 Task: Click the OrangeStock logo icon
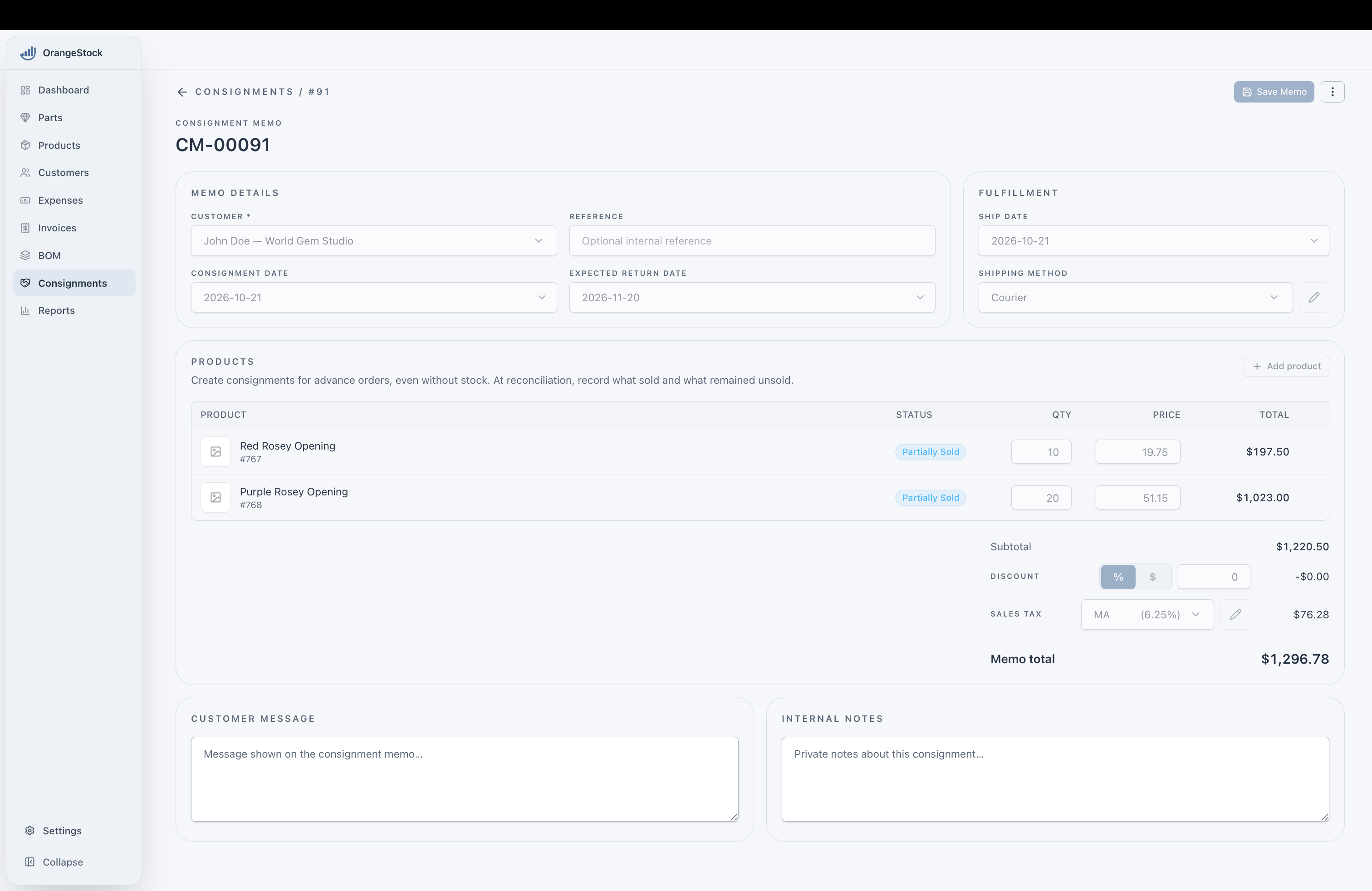pos(28,53)
